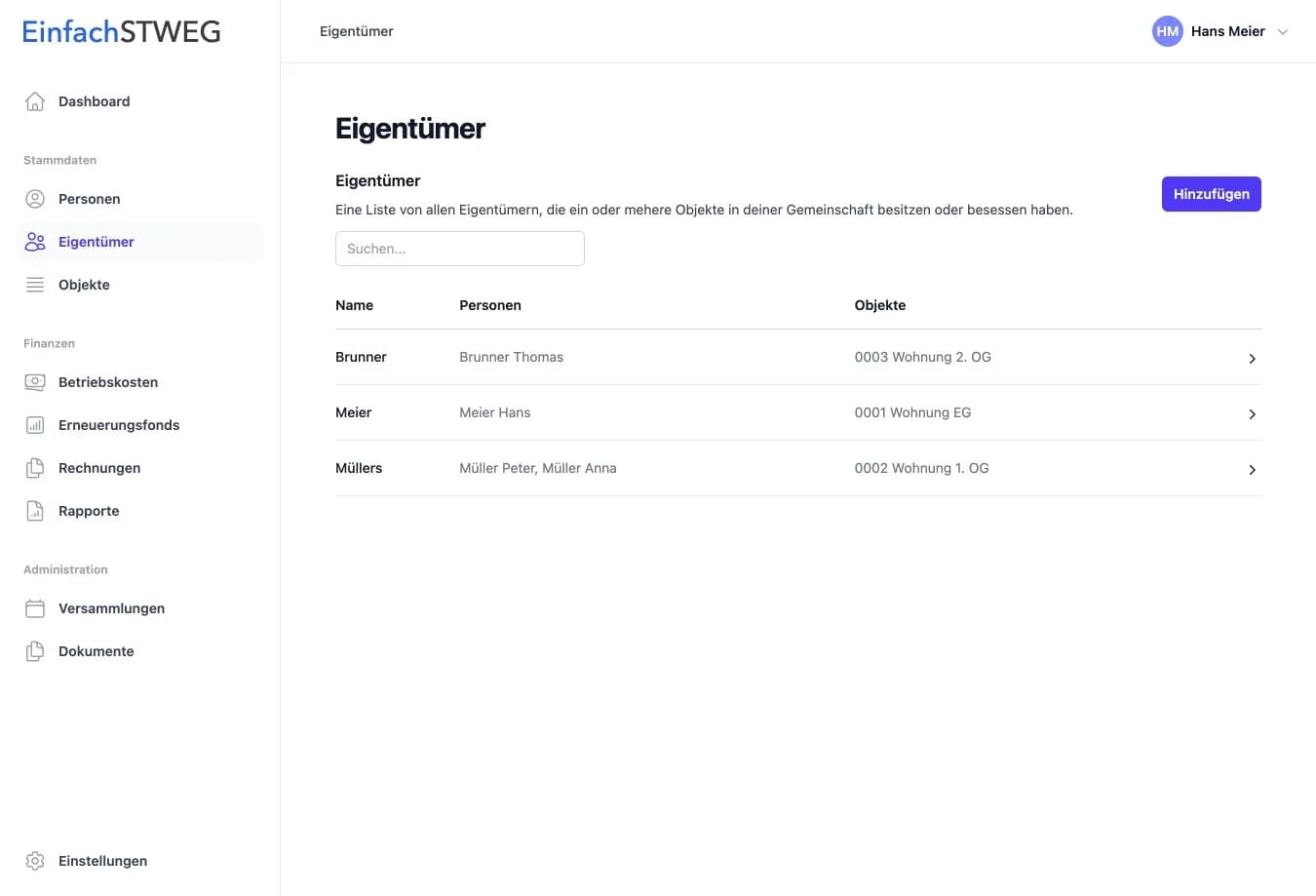Click the Dokumente files icon
The image size is (1316, 896).
35,651
